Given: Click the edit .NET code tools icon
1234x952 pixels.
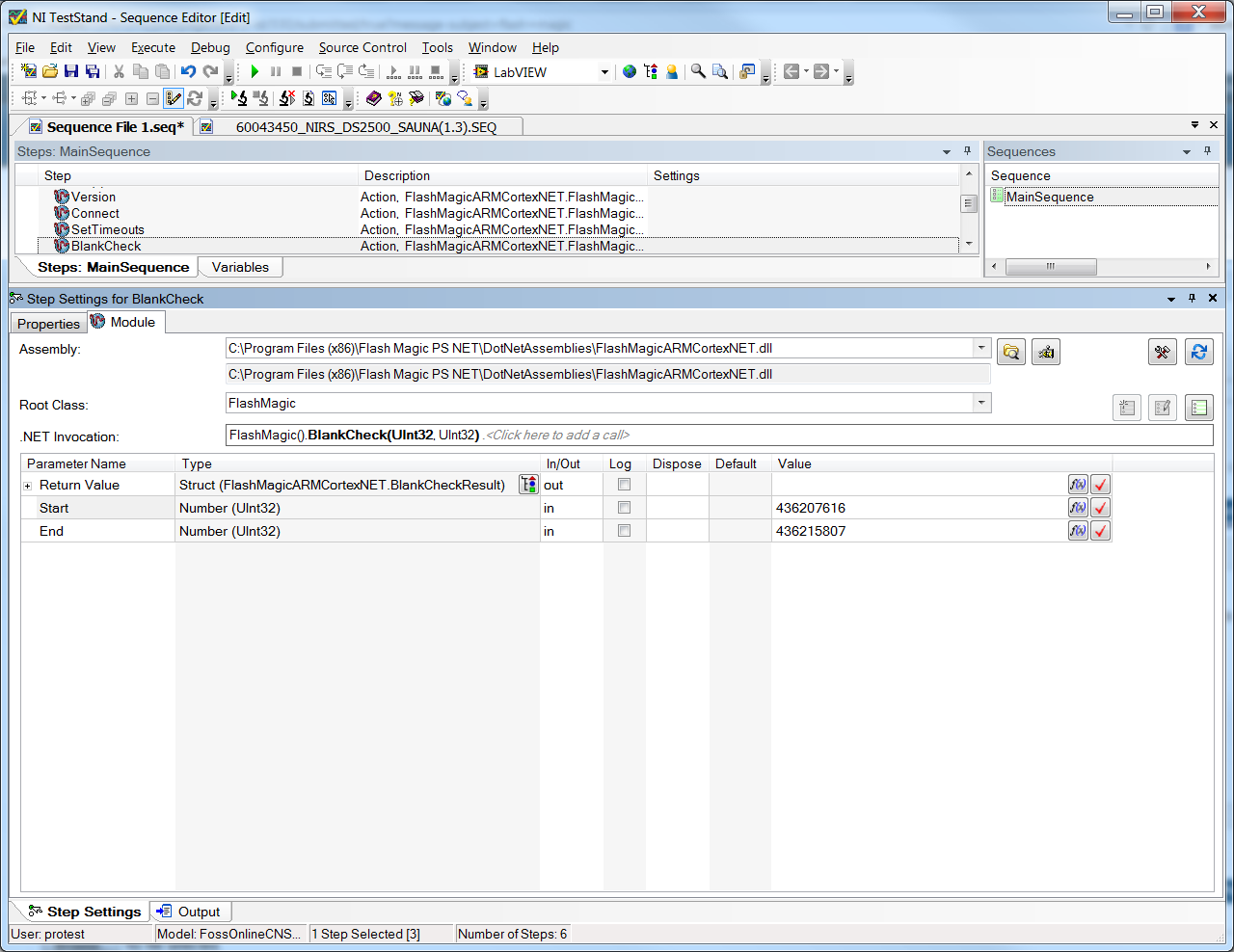Looking at the screenshot, I should click(1163, 352).
